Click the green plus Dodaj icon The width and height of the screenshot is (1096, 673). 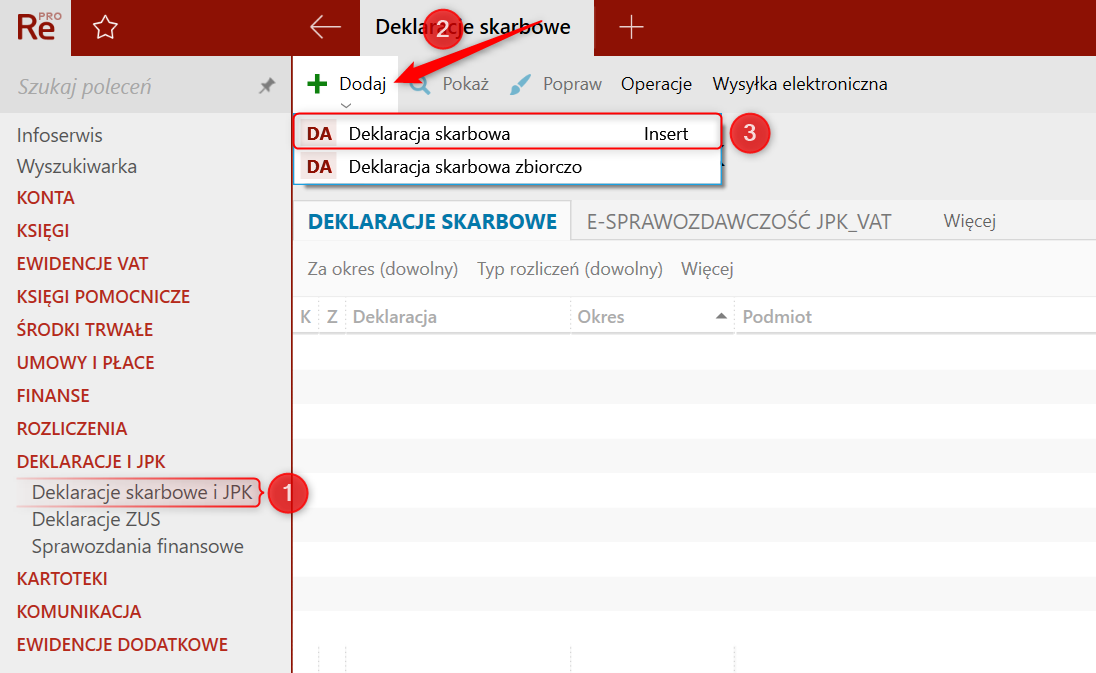(317, 84)
